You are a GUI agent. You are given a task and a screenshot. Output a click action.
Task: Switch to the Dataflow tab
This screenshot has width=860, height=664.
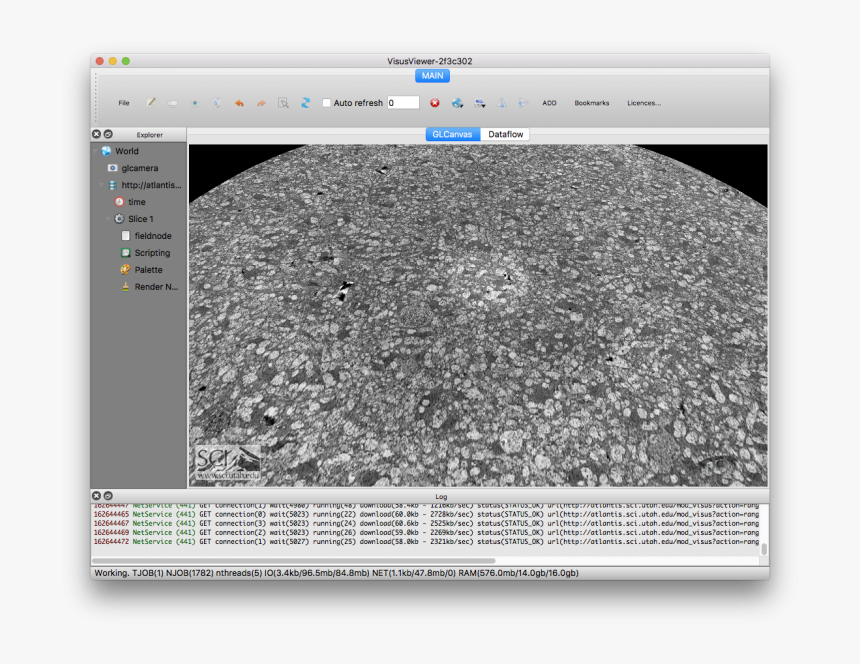tap(505, 134)
